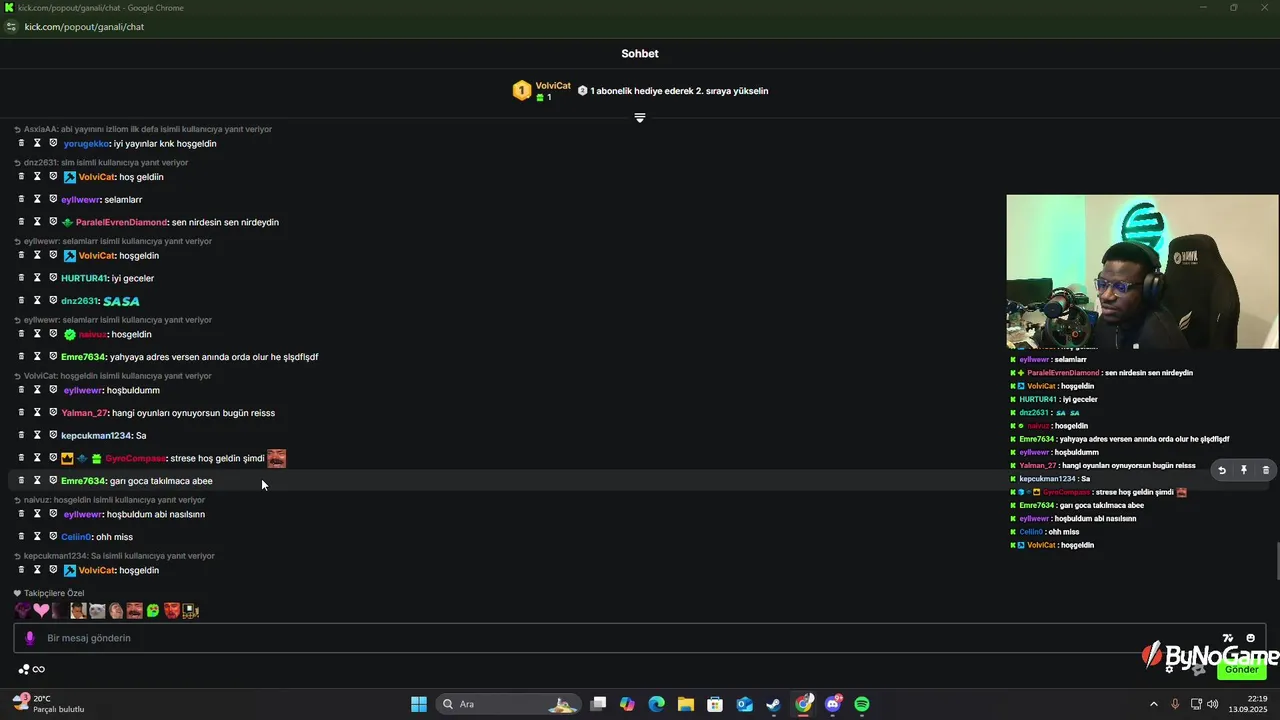Delete Celiin0's 'ohh miss' message
Image resolution: width=1280 pixels, height=720 pixels.
pos(21,536)
